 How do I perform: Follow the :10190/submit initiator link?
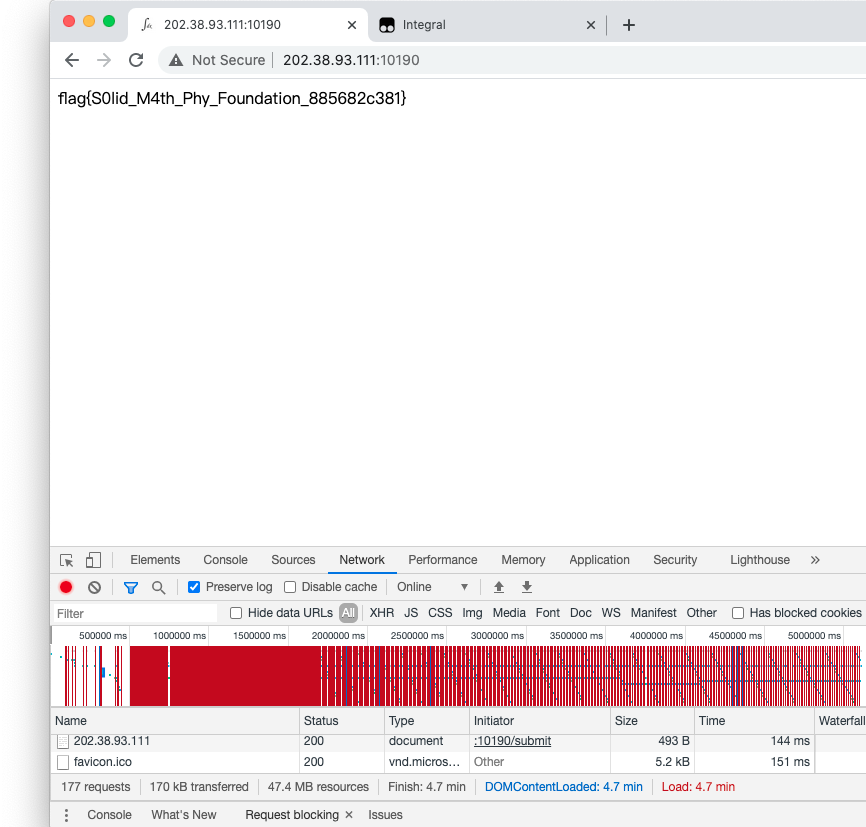512,741
